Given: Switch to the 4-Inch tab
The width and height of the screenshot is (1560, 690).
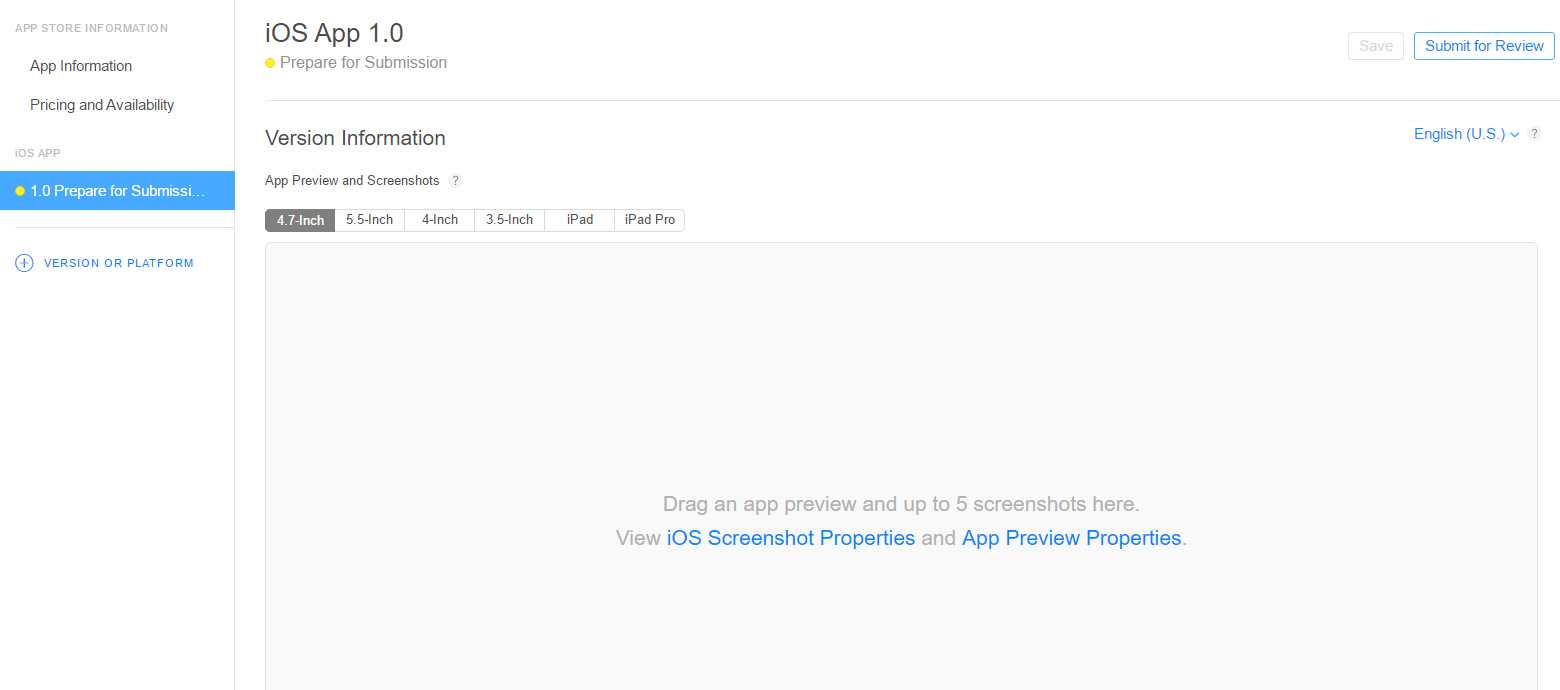Looking at the screenshot, I should pyautogui.click(x=439, y=220).
